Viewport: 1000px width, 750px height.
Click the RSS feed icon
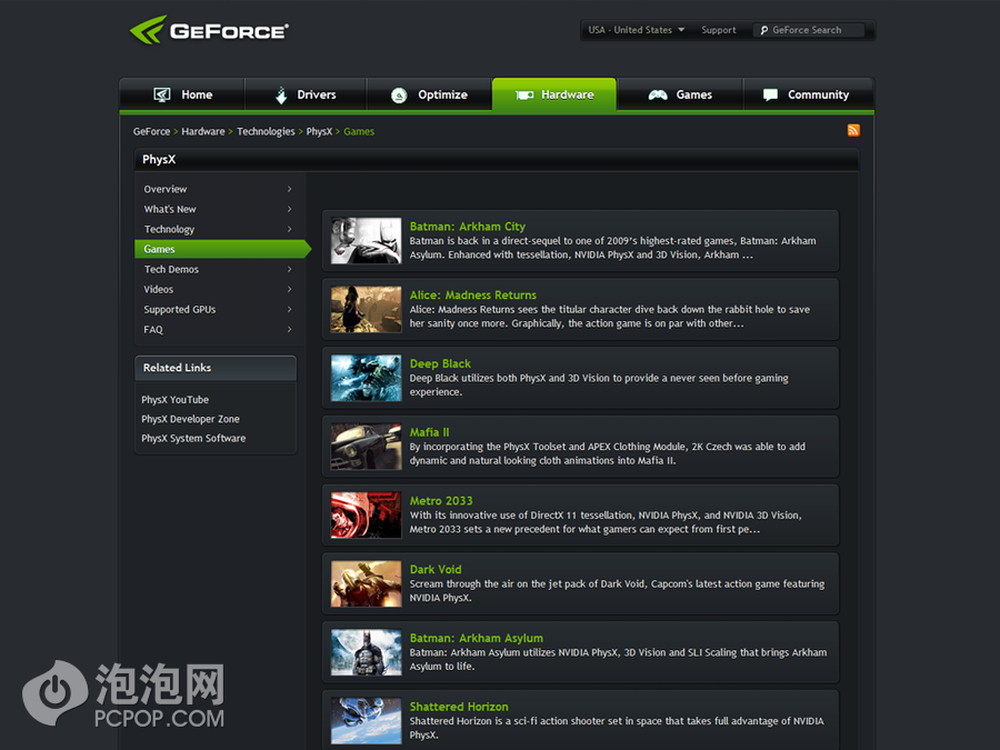(x=853, y=131)
